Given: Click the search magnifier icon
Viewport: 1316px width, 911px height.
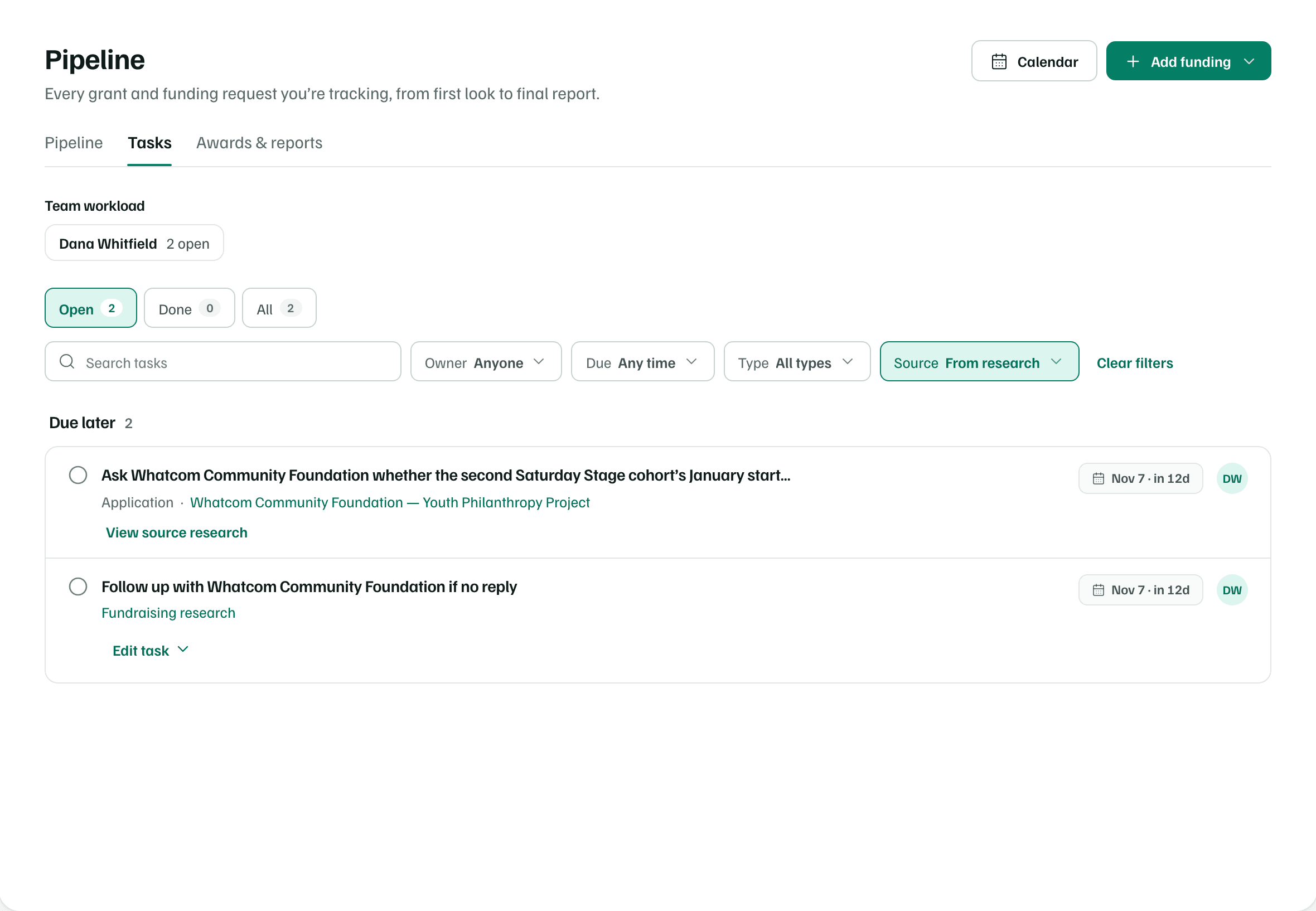Looking at the screenshot, I should tap(67, 362).
